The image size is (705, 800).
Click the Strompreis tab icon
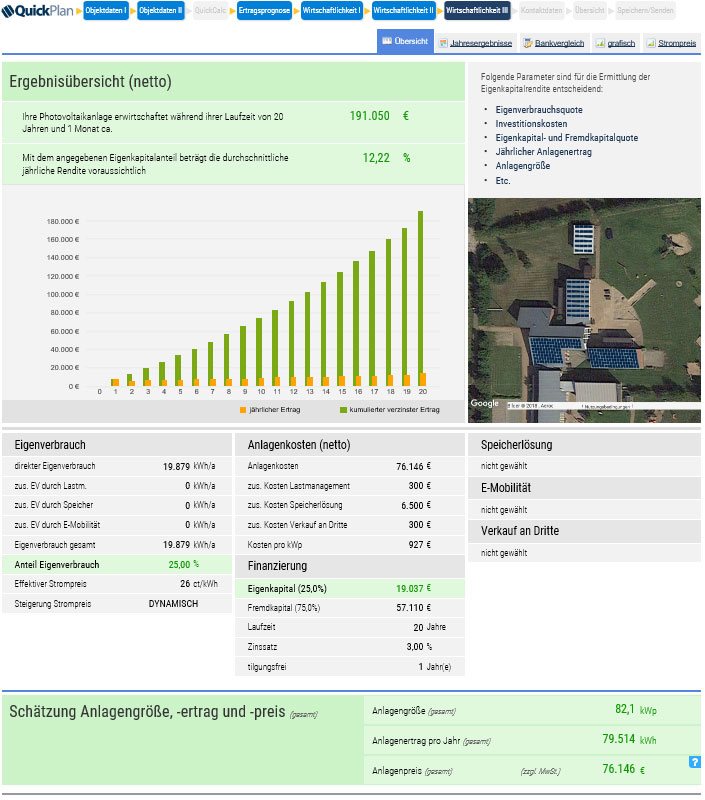tap(652, 43)
